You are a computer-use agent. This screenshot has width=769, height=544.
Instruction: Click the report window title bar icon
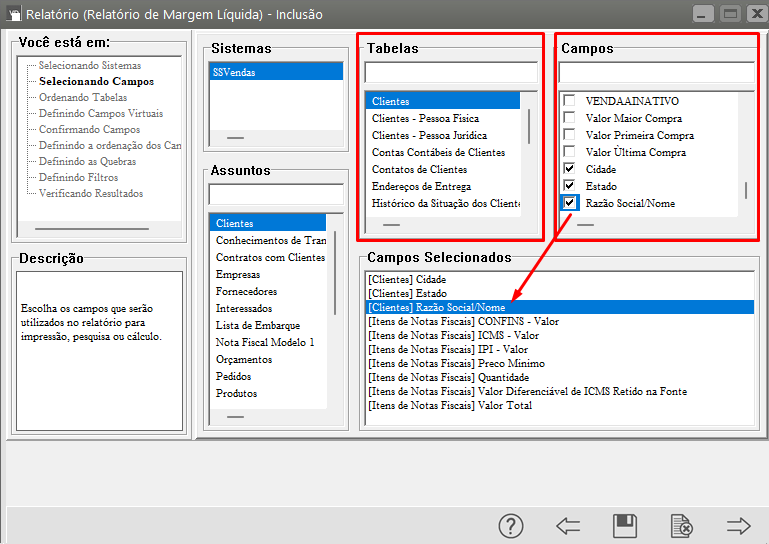[14, 14]
